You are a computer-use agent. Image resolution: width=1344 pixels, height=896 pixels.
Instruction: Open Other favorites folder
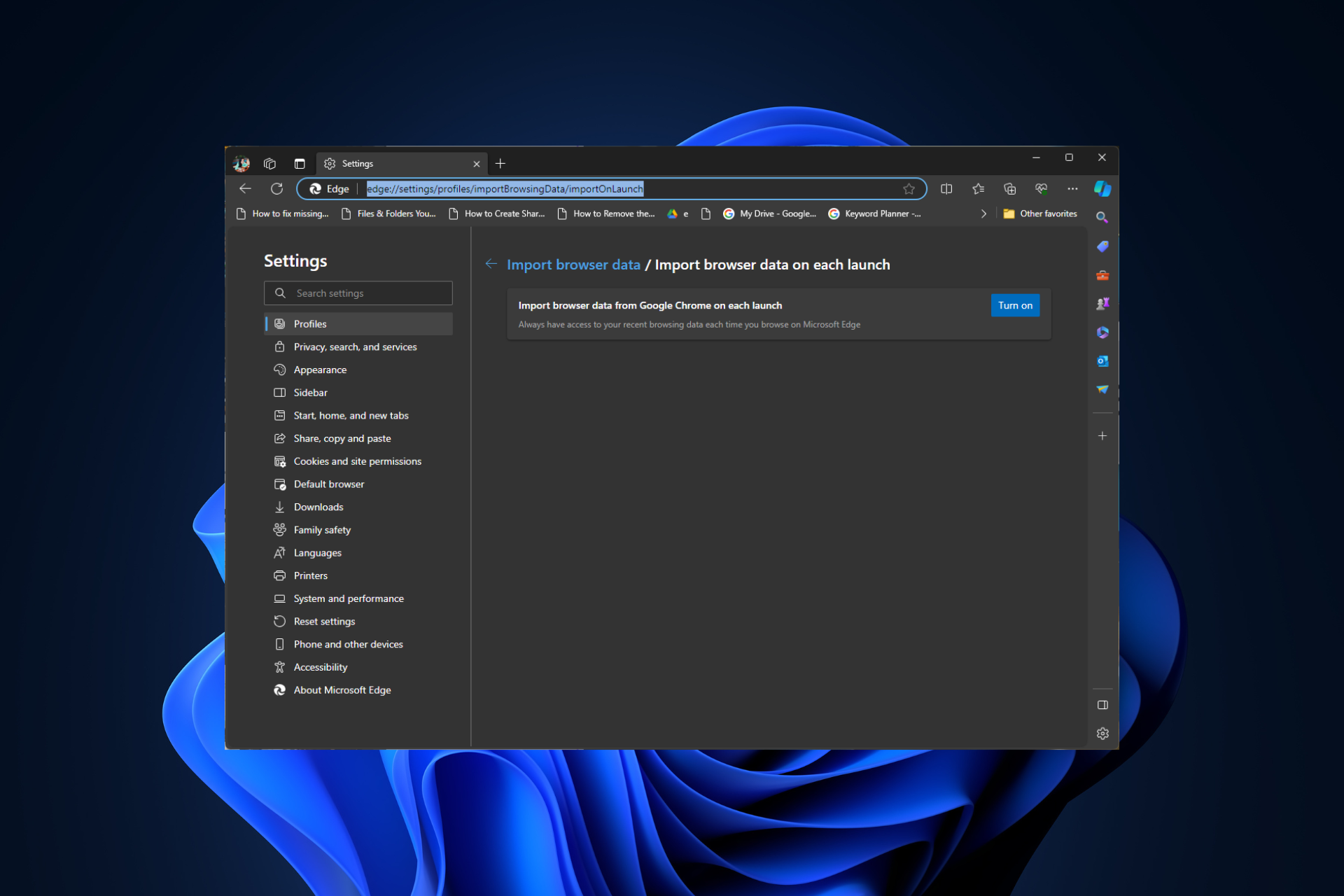(1040, 214)
